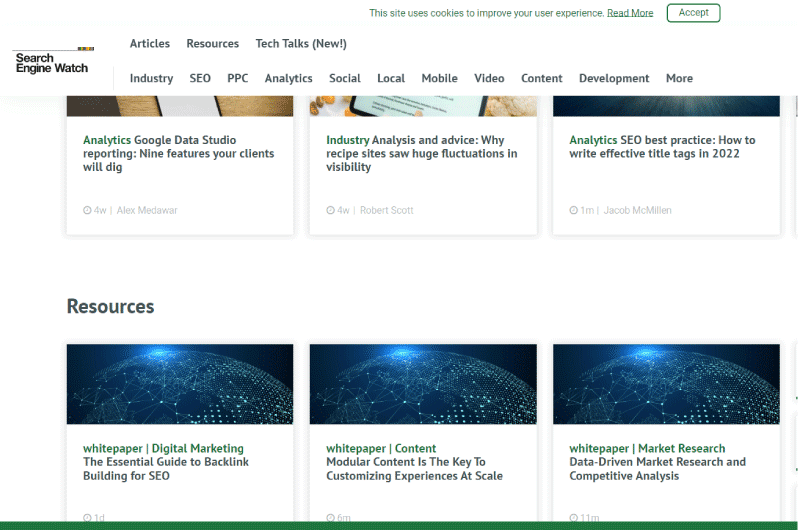The height and width of the screenshot is (530, 800).
Task: Open the Resources menu item
Action: point(212,44)
